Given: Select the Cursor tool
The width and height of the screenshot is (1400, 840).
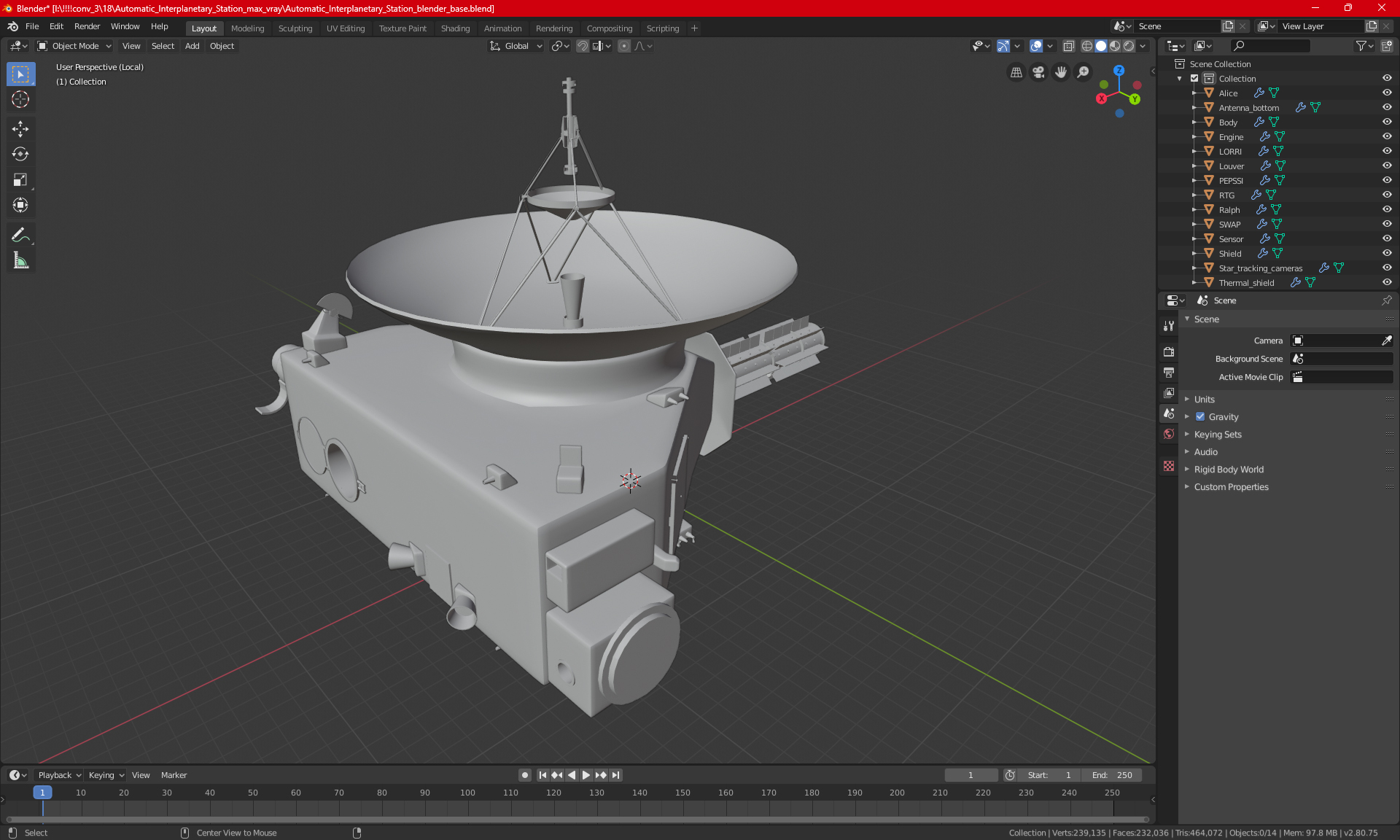Looking at the screenshot, I should (x=20, y=99).
